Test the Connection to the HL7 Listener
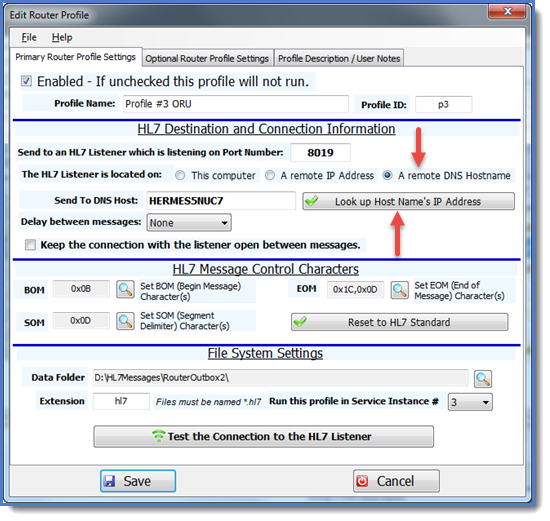 tap(263, 436)
